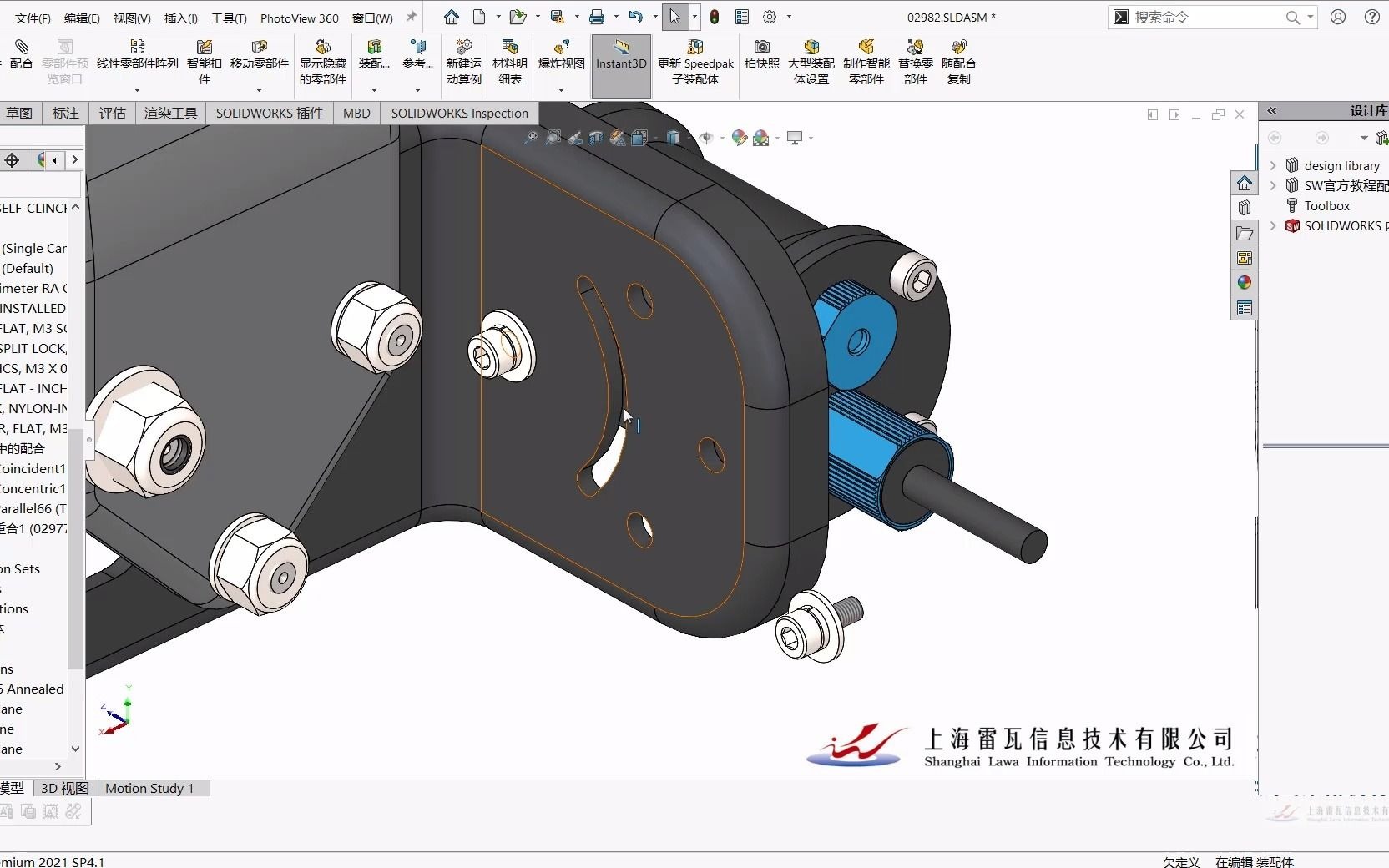Image resolution: width=1389 pixels, height=868 pixels.
Task: Open a file with the Open folder icon
Action: pos(518,17)
